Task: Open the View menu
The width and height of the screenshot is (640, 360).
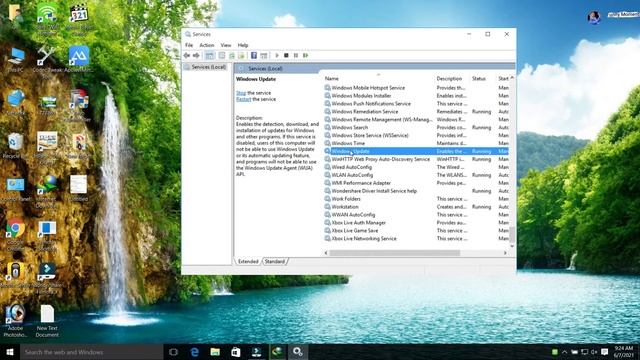Action: 226,45
